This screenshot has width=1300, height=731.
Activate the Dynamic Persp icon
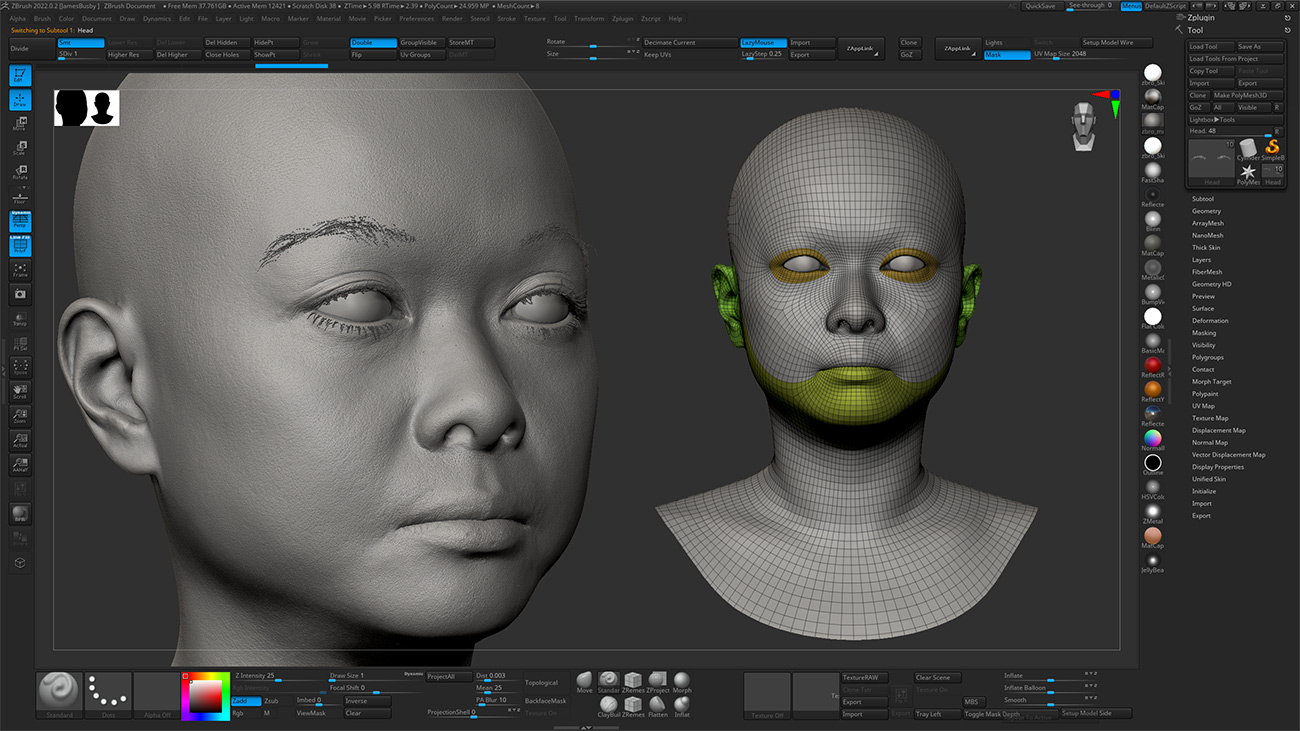pyautogui.click(x=20, y=222)
